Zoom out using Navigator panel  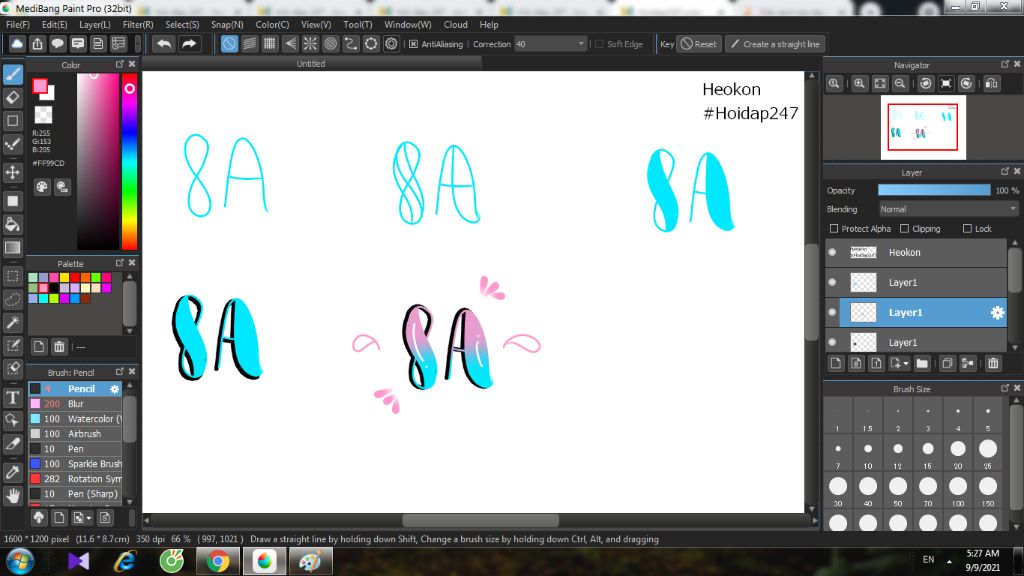click(x=900, y=84)
